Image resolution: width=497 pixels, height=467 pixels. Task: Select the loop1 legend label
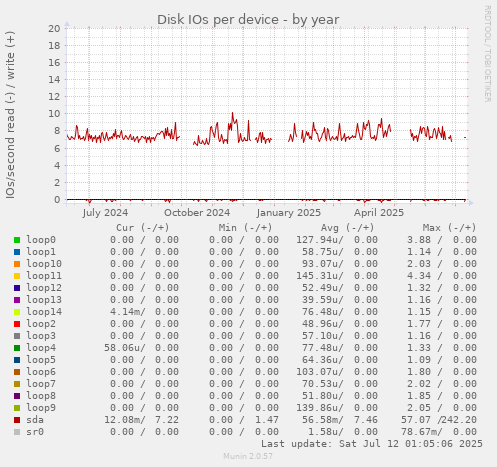41,252
